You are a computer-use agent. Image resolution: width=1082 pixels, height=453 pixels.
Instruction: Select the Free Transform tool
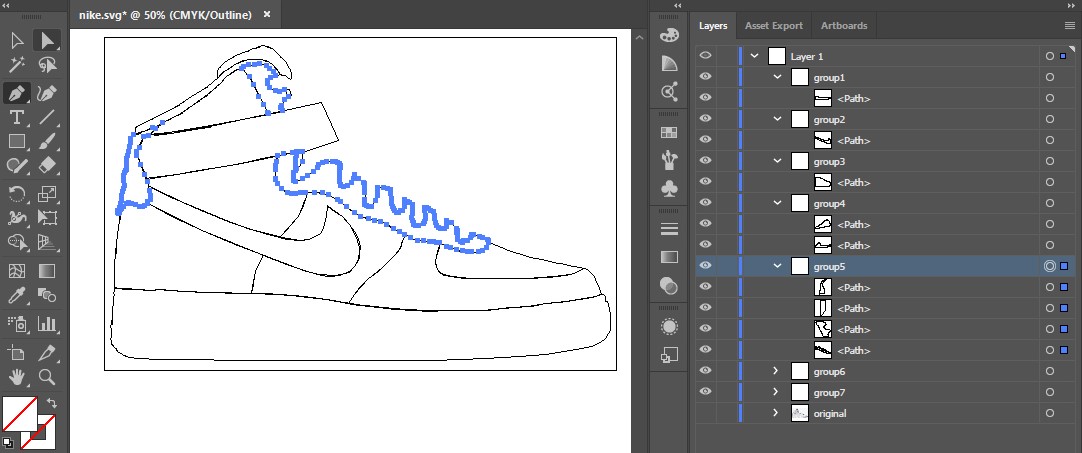[47, 218]
